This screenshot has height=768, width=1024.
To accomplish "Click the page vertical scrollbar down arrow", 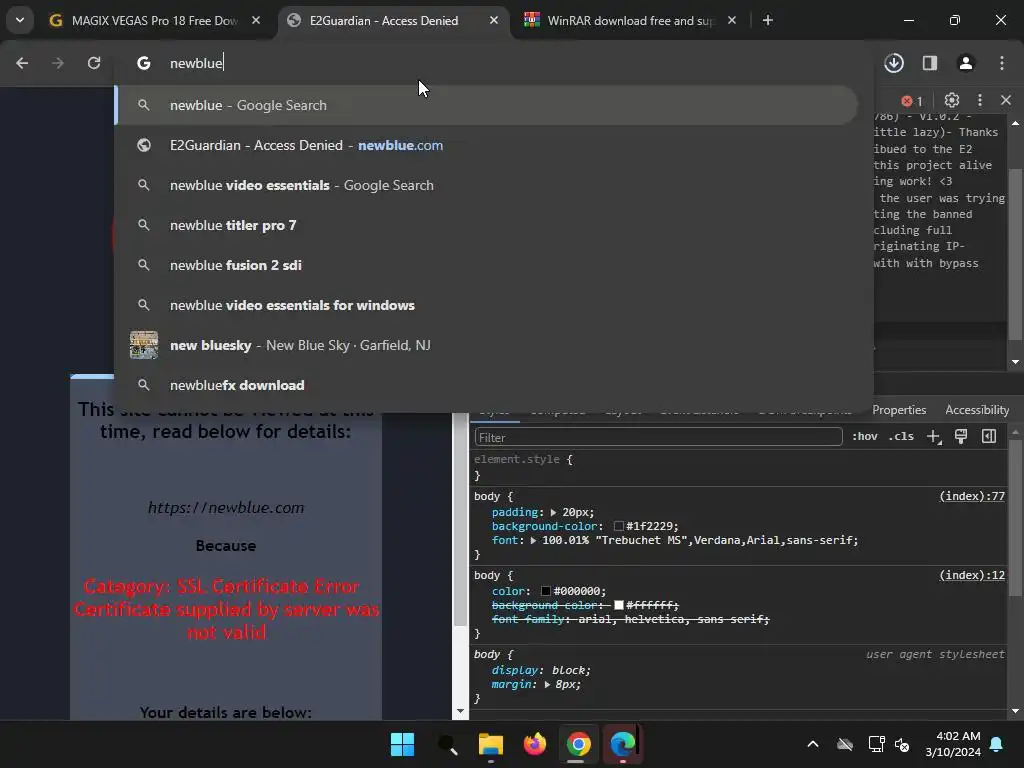I will point(460,711).
